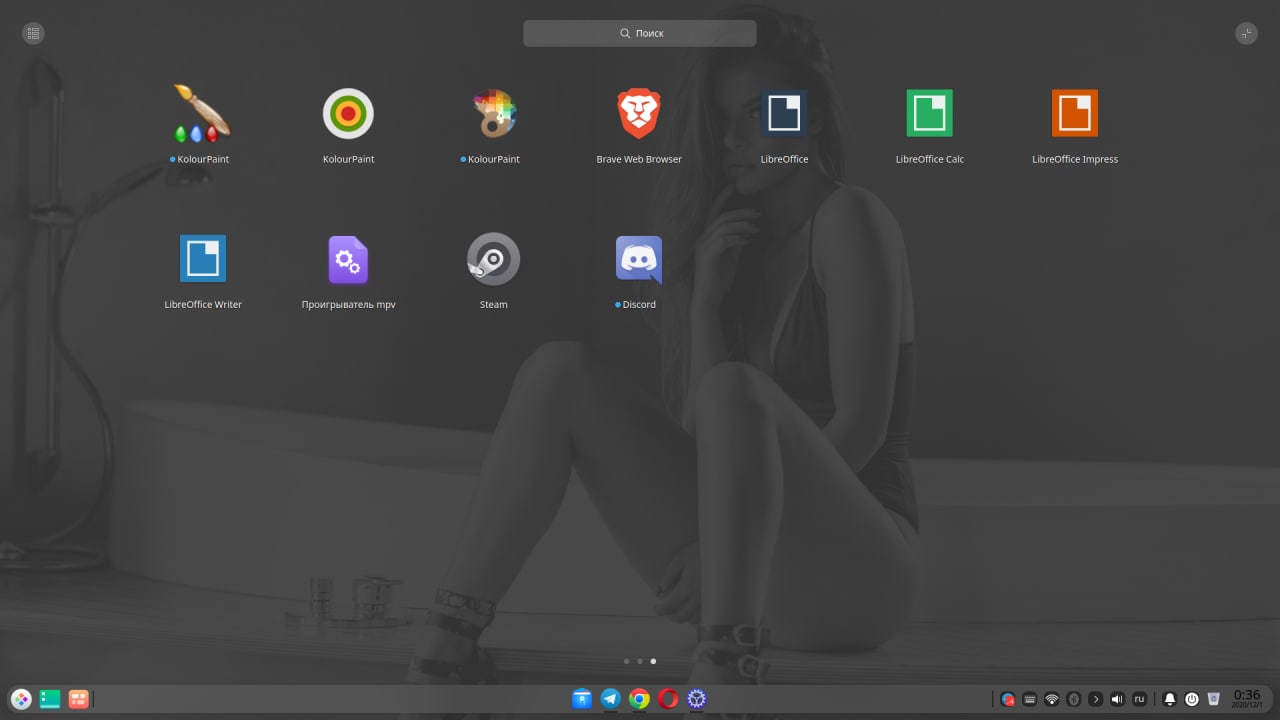Switch launcher to category view
The width and height of the screenshot is (1280, 720).
(x=33, y=33)
